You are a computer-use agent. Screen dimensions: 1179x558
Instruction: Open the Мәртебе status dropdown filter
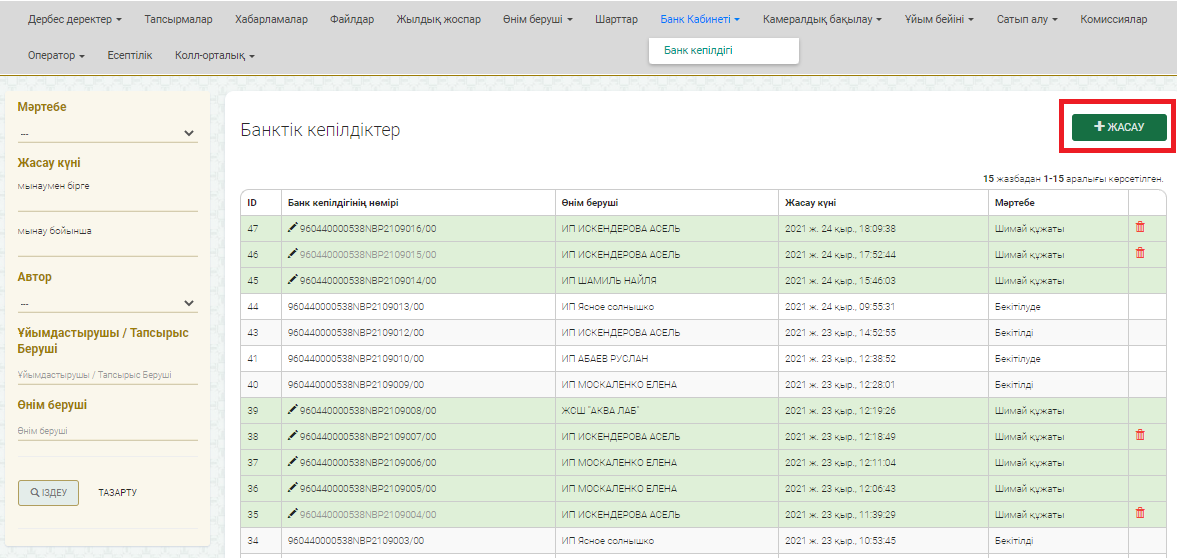(x=107, y=133)
